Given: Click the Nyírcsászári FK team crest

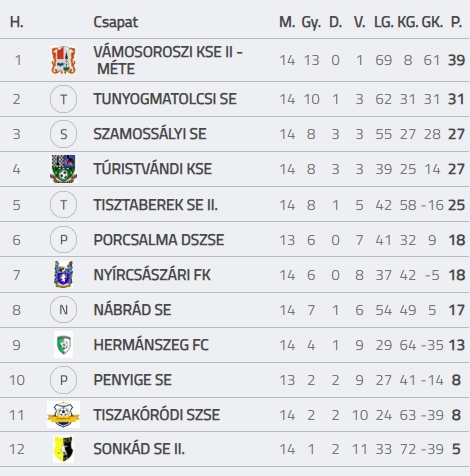Looking at the screenshot, I should [63, 275].
